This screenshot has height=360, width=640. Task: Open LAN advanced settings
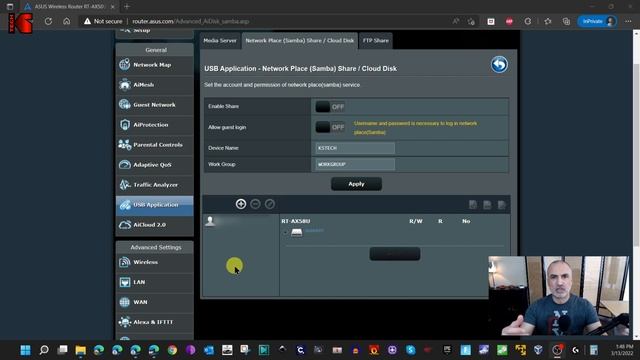tap(154, 282)
